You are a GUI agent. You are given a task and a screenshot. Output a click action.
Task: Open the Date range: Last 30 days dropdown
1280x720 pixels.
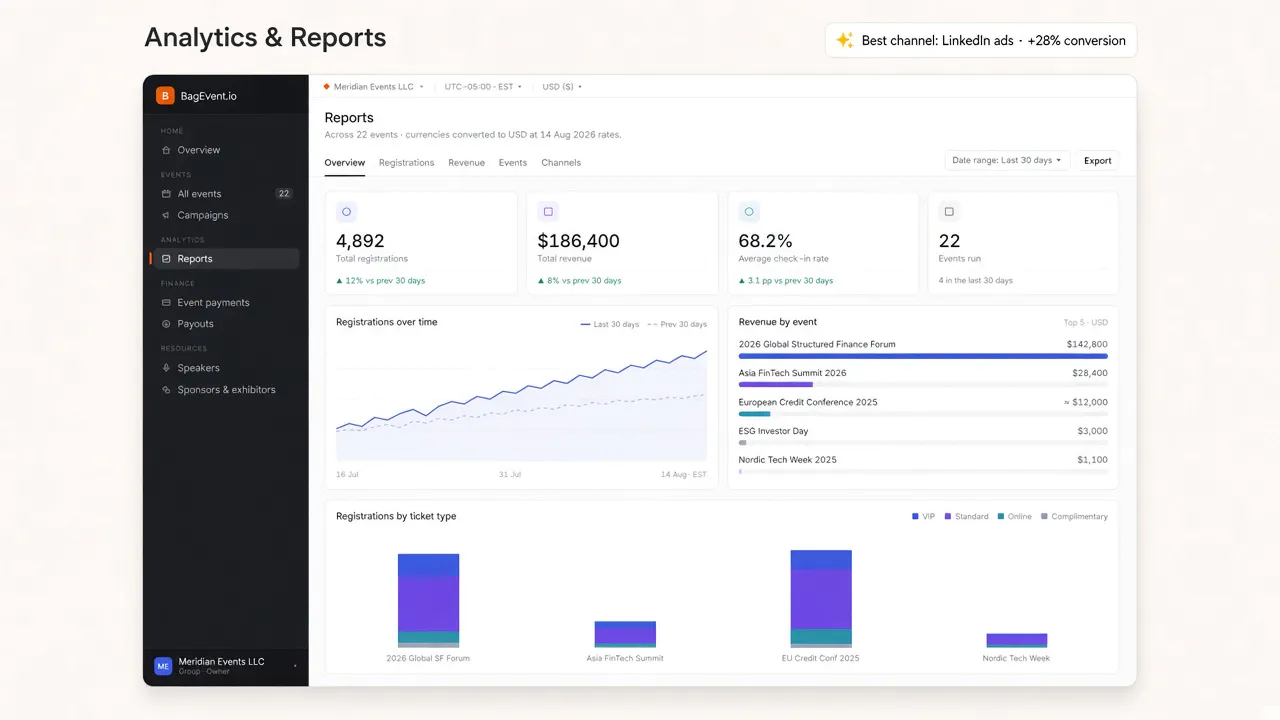coord(1008,161)
